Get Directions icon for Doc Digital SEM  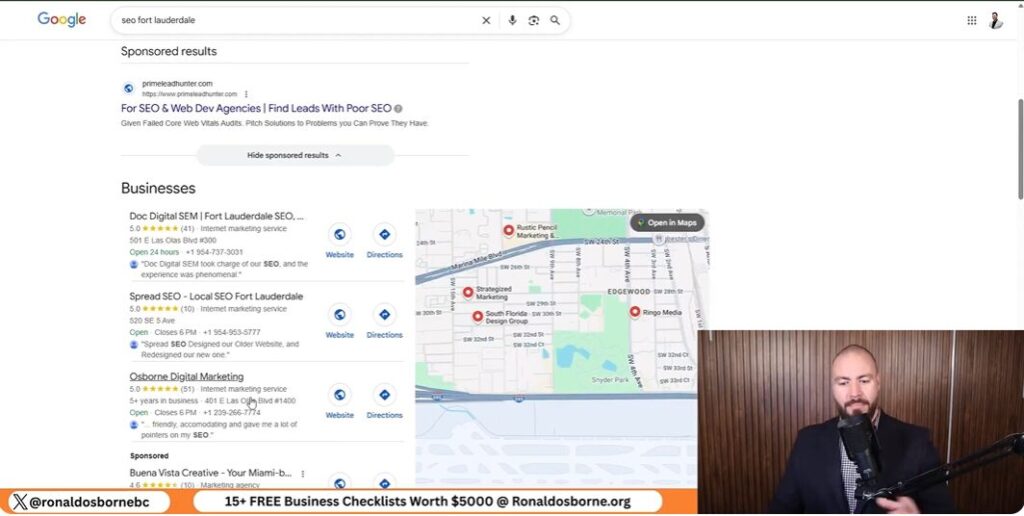[x=385, y=234]
